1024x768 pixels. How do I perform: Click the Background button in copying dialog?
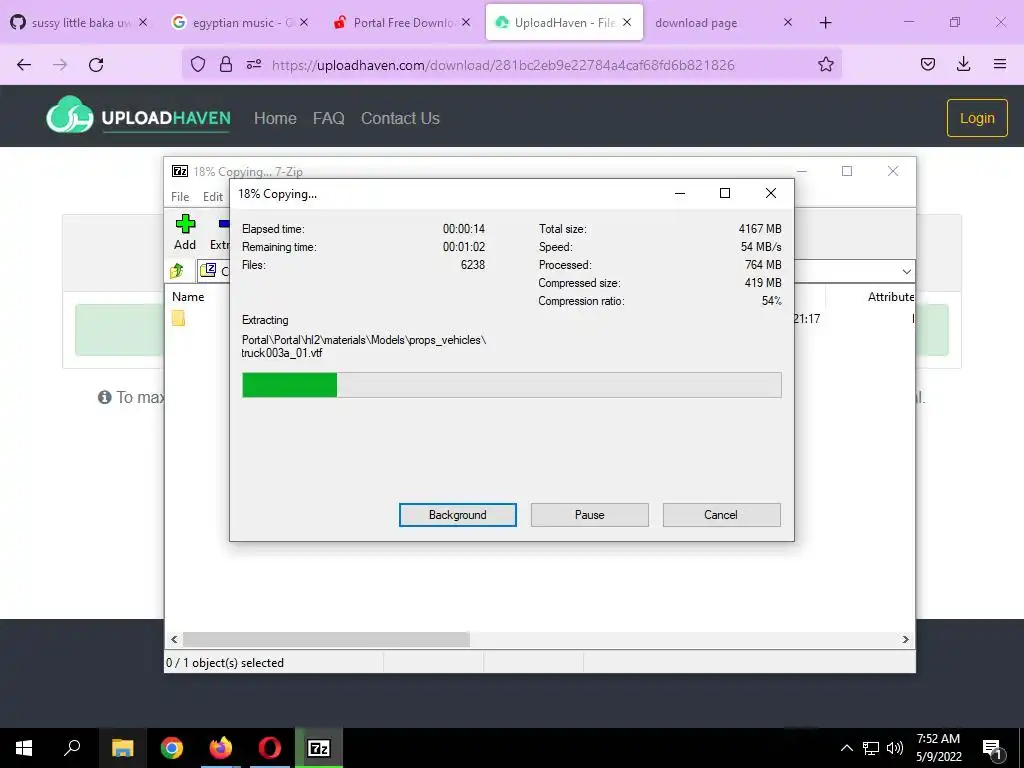click(457, 515)
